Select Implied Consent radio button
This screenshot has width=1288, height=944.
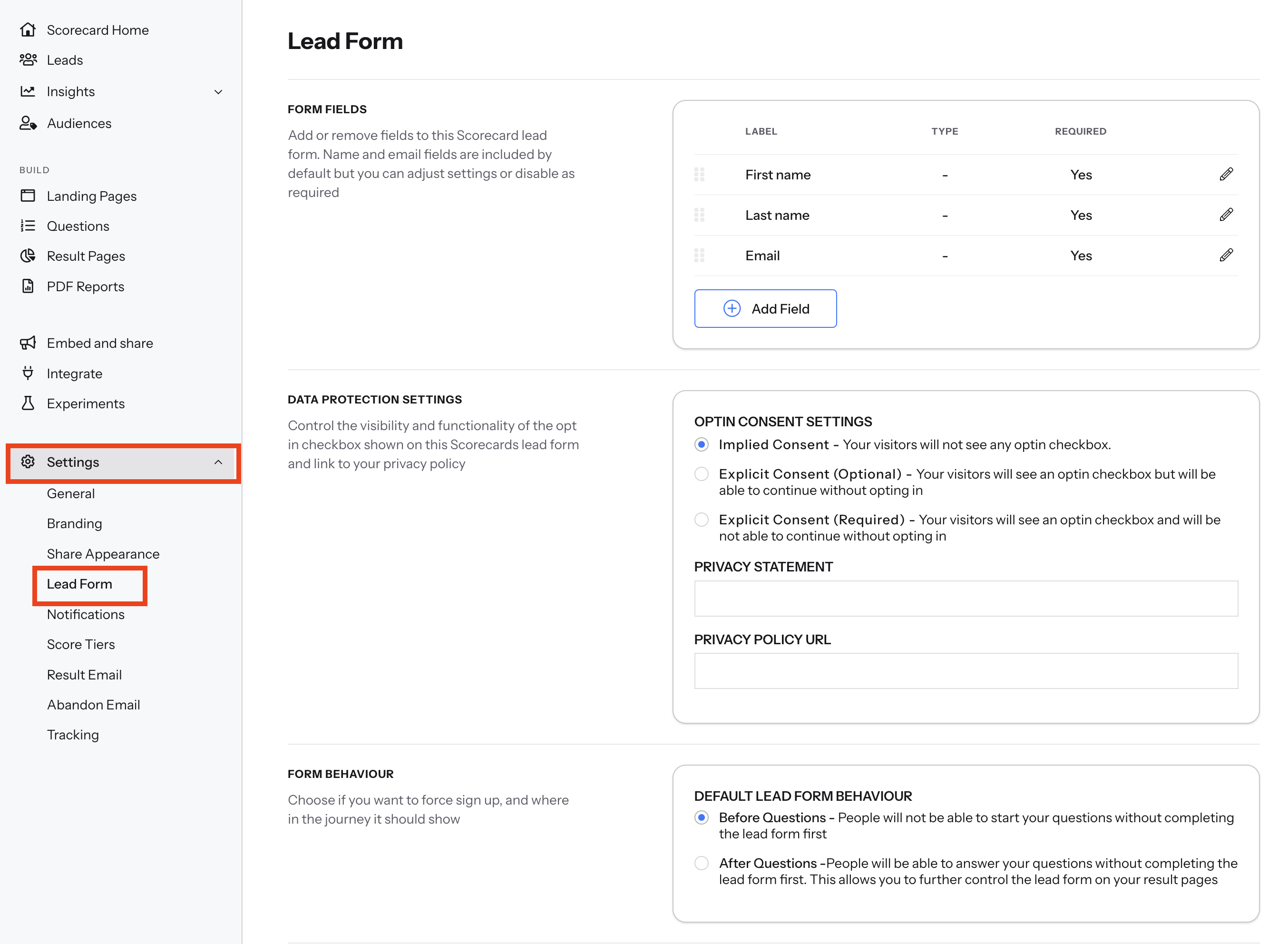coord(702,444)
